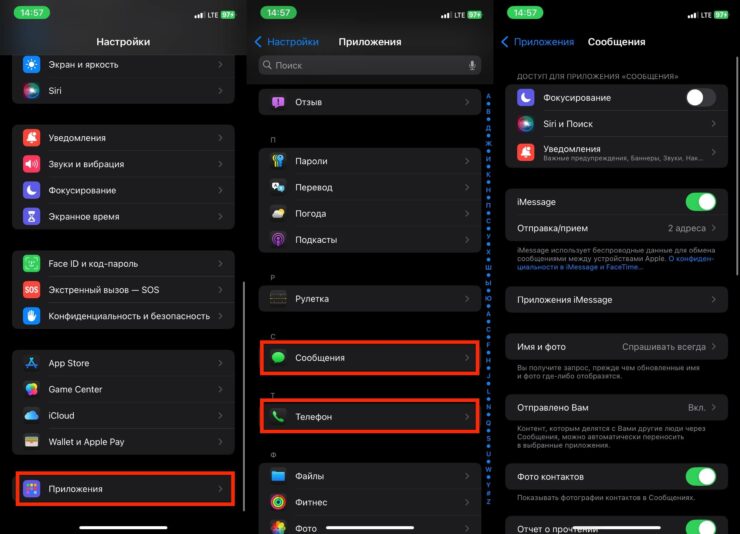This screenshot has height=534, width=740.
Task: Open Имя и фото option chevron
Action: click(714, 347)
